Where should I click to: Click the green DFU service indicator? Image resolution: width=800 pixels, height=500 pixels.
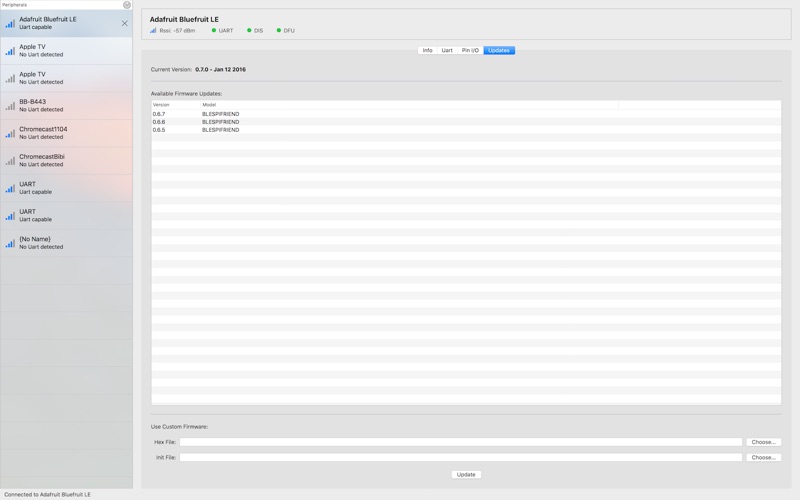[279, 31]
